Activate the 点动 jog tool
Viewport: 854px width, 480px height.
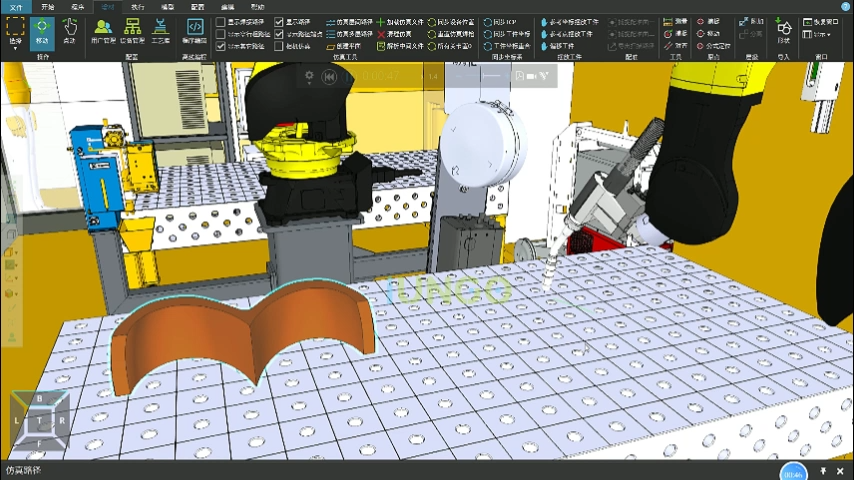tap(69, 32)
